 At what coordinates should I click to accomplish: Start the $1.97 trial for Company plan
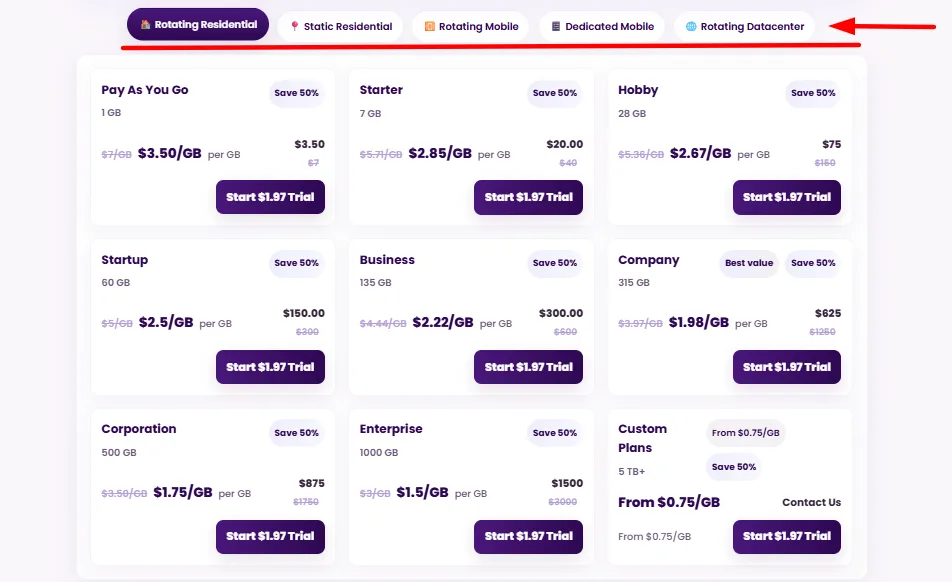[787, 367]
